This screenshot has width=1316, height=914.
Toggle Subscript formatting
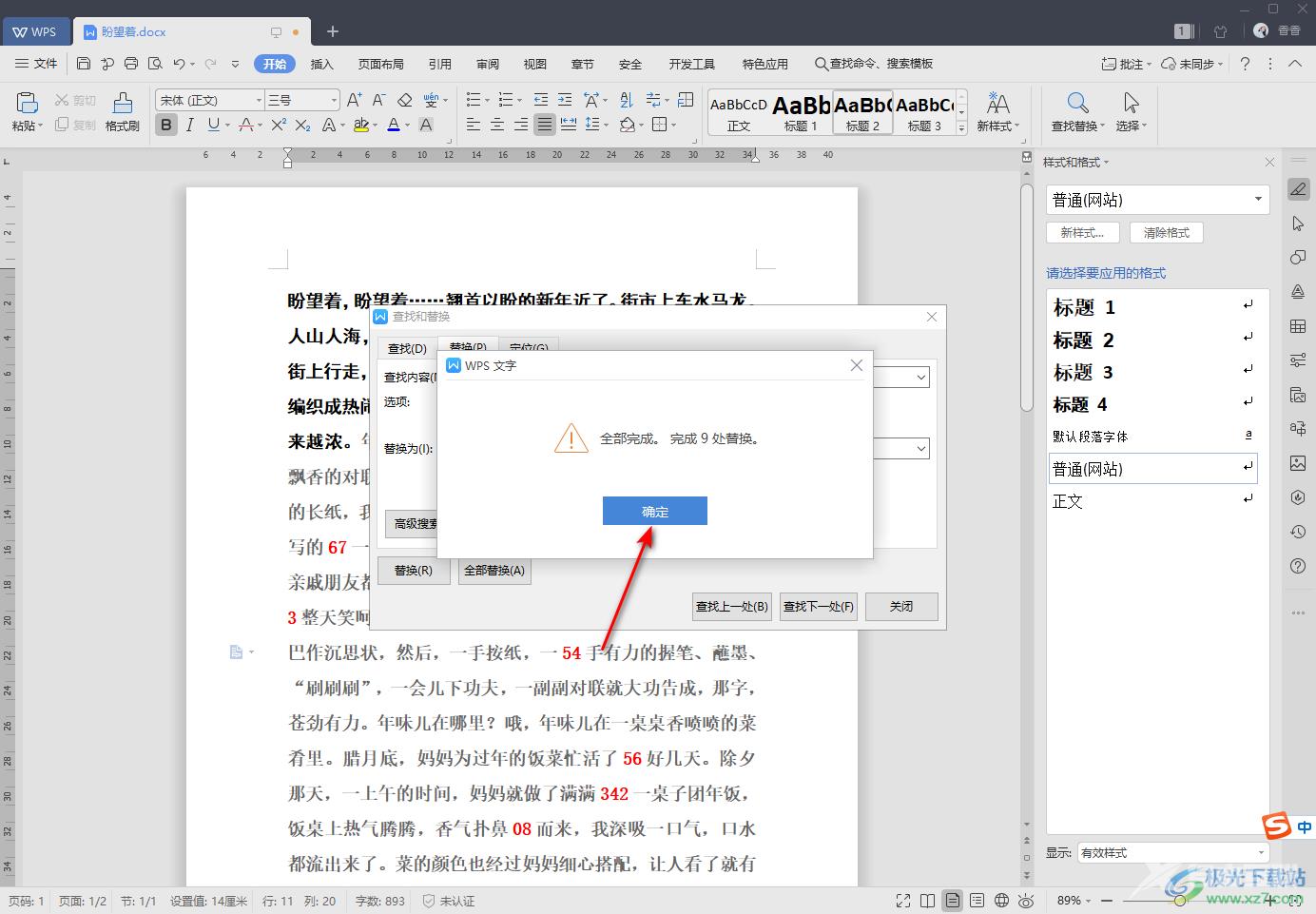point(302,125)
